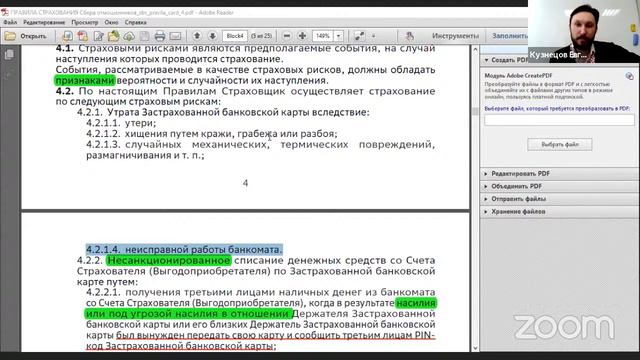Click the Adobe Reader PDF title icon

5,13
